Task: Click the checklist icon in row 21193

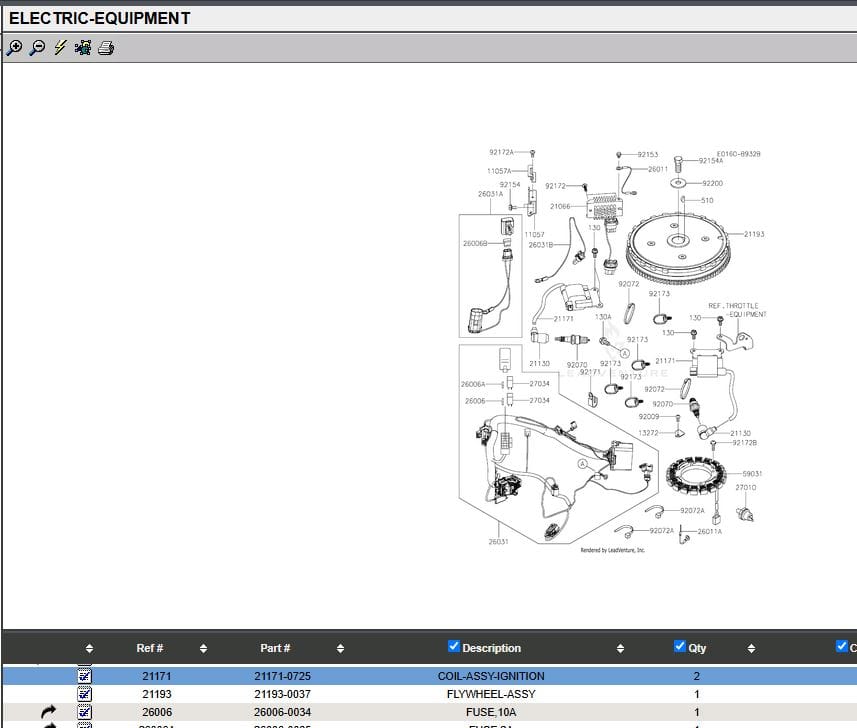Action: (x=85, y=694)
